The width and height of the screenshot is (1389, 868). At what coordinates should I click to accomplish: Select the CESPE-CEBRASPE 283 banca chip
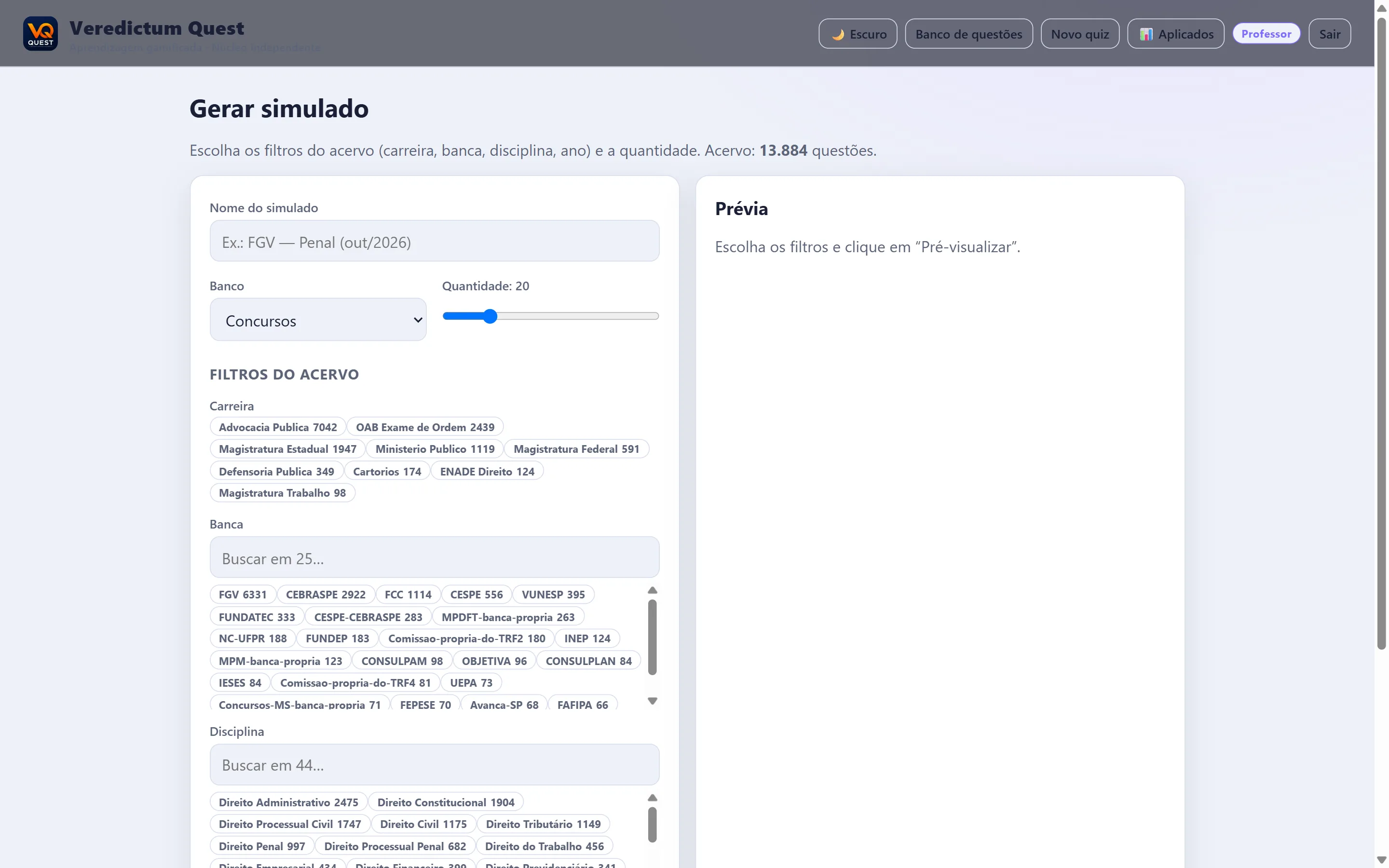(x=368, y=617)
